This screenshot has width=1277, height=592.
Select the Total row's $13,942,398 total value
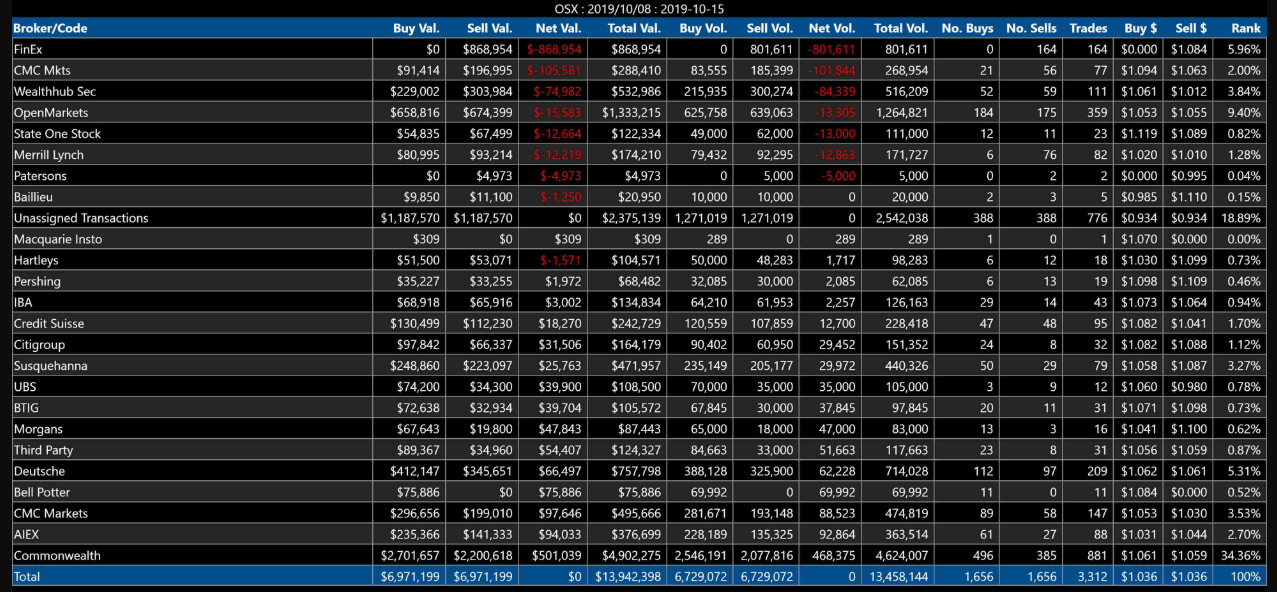tap(628, 577)
